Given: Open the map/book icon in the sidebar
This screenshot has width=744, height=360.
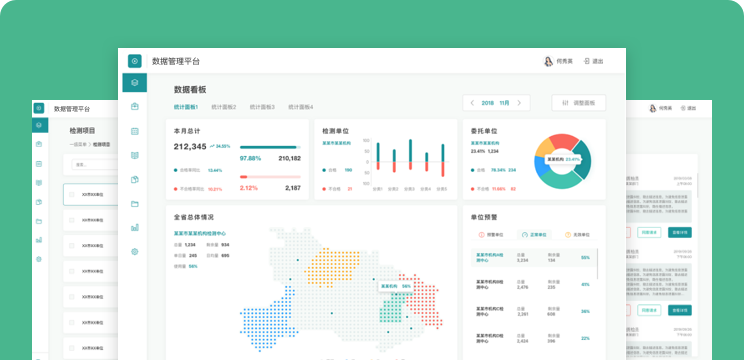Looking at the screenshot, I should tap(135, 156).
